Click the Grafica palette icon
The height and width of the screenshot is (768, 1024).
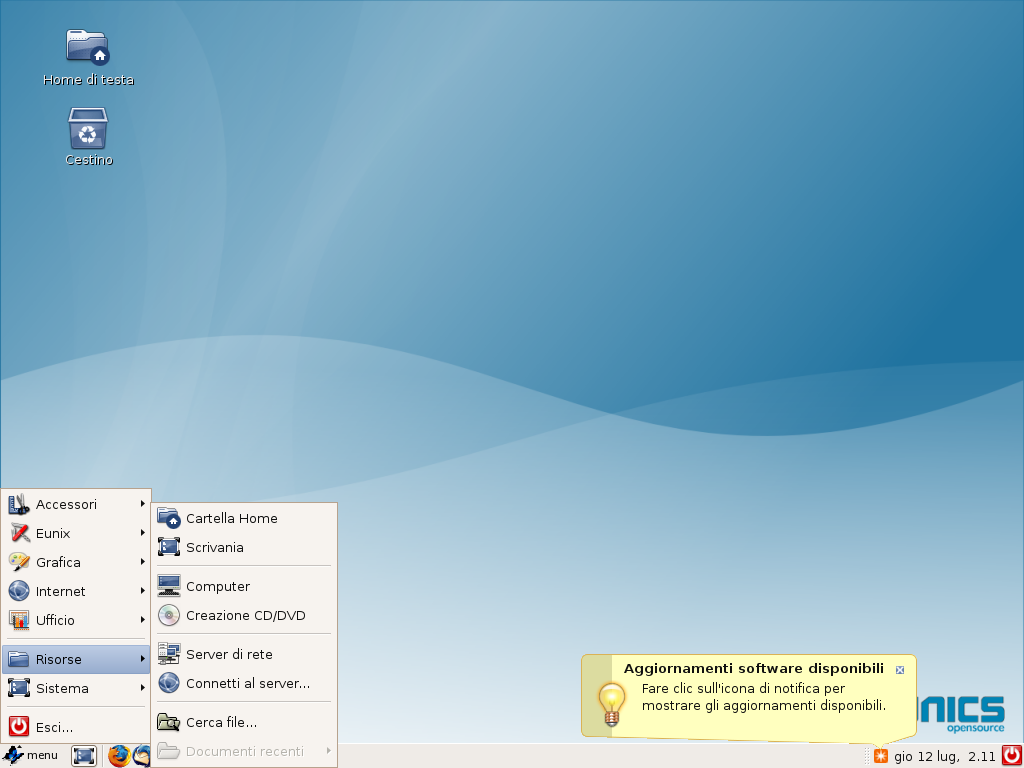point(19,562)
